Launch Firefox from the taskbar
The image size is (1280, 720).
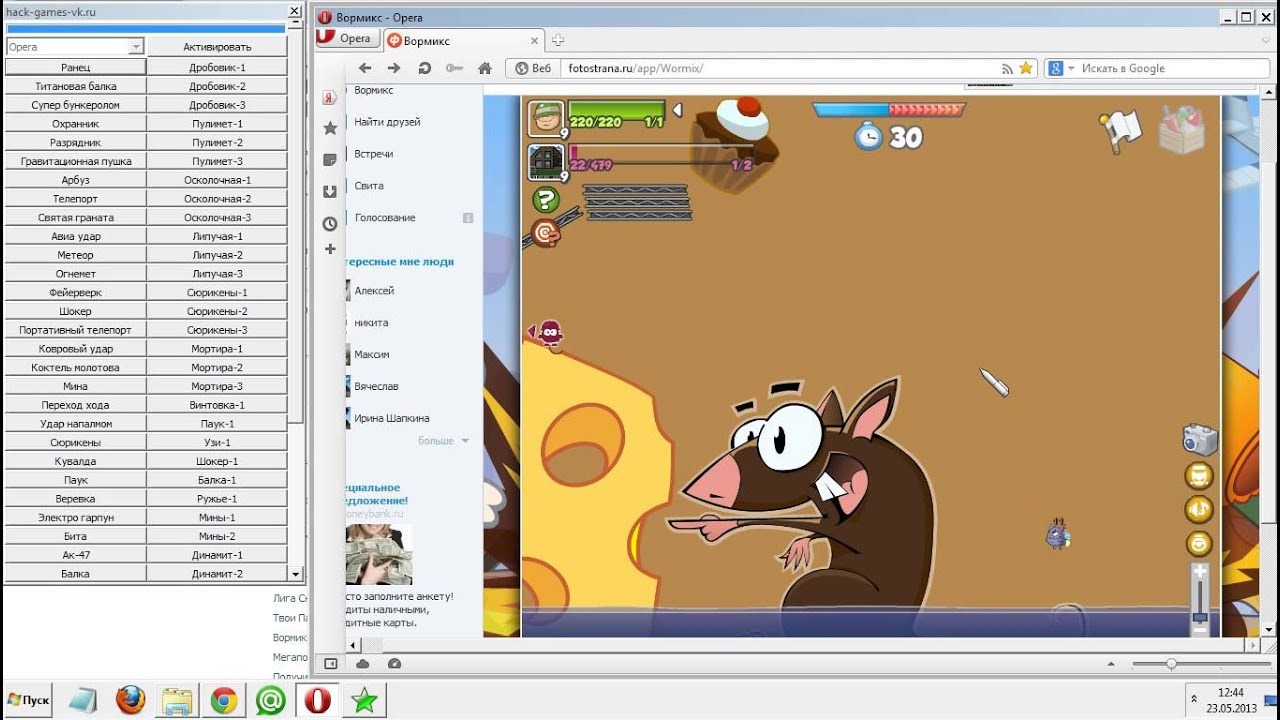pyautogui.click(x=130, y=701)
